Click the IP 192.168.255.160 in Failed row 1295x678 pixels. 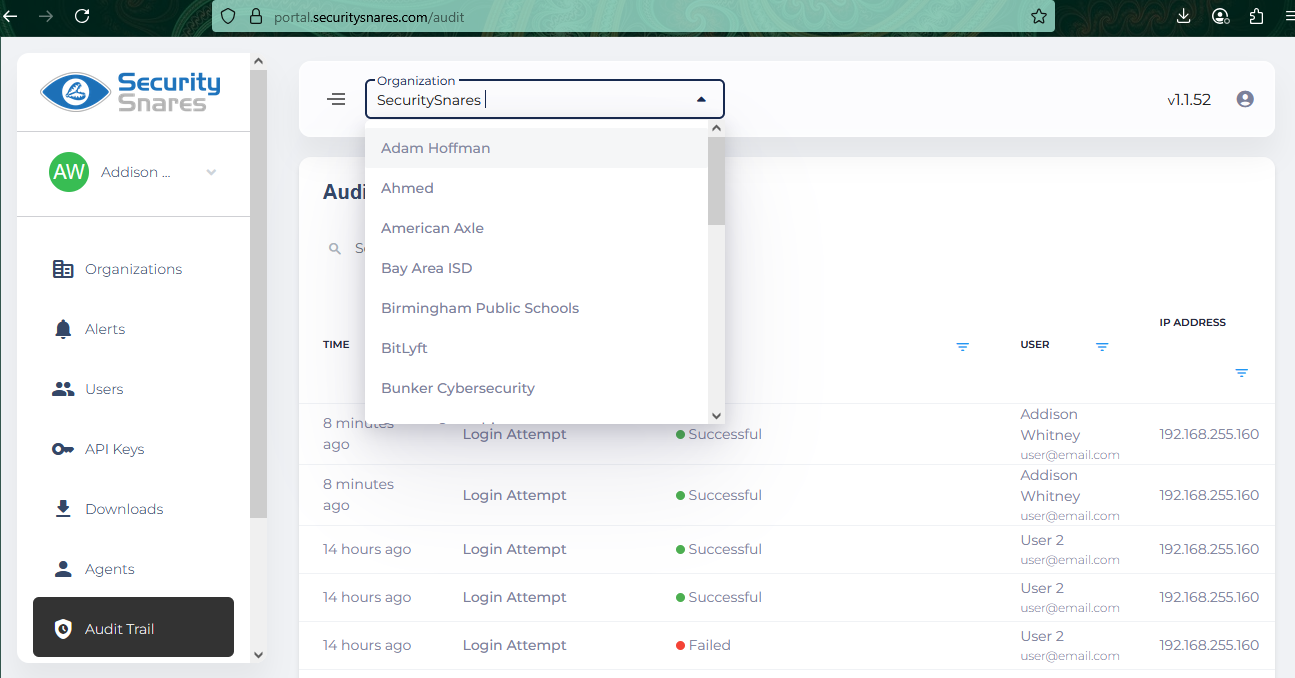tap(1209, 645)
